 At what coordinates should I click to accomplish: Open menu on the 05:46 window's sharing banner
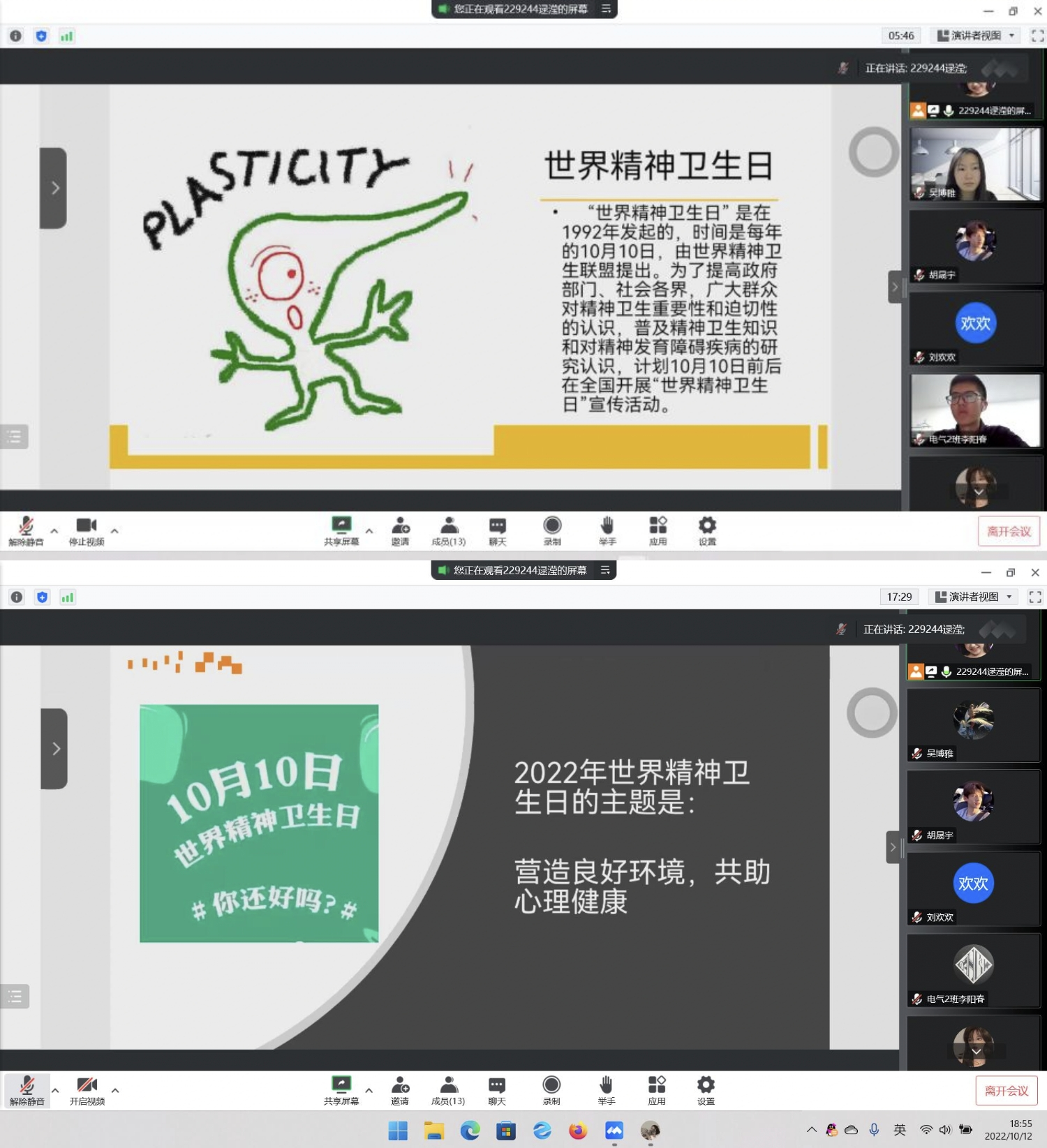coord(606,9)
